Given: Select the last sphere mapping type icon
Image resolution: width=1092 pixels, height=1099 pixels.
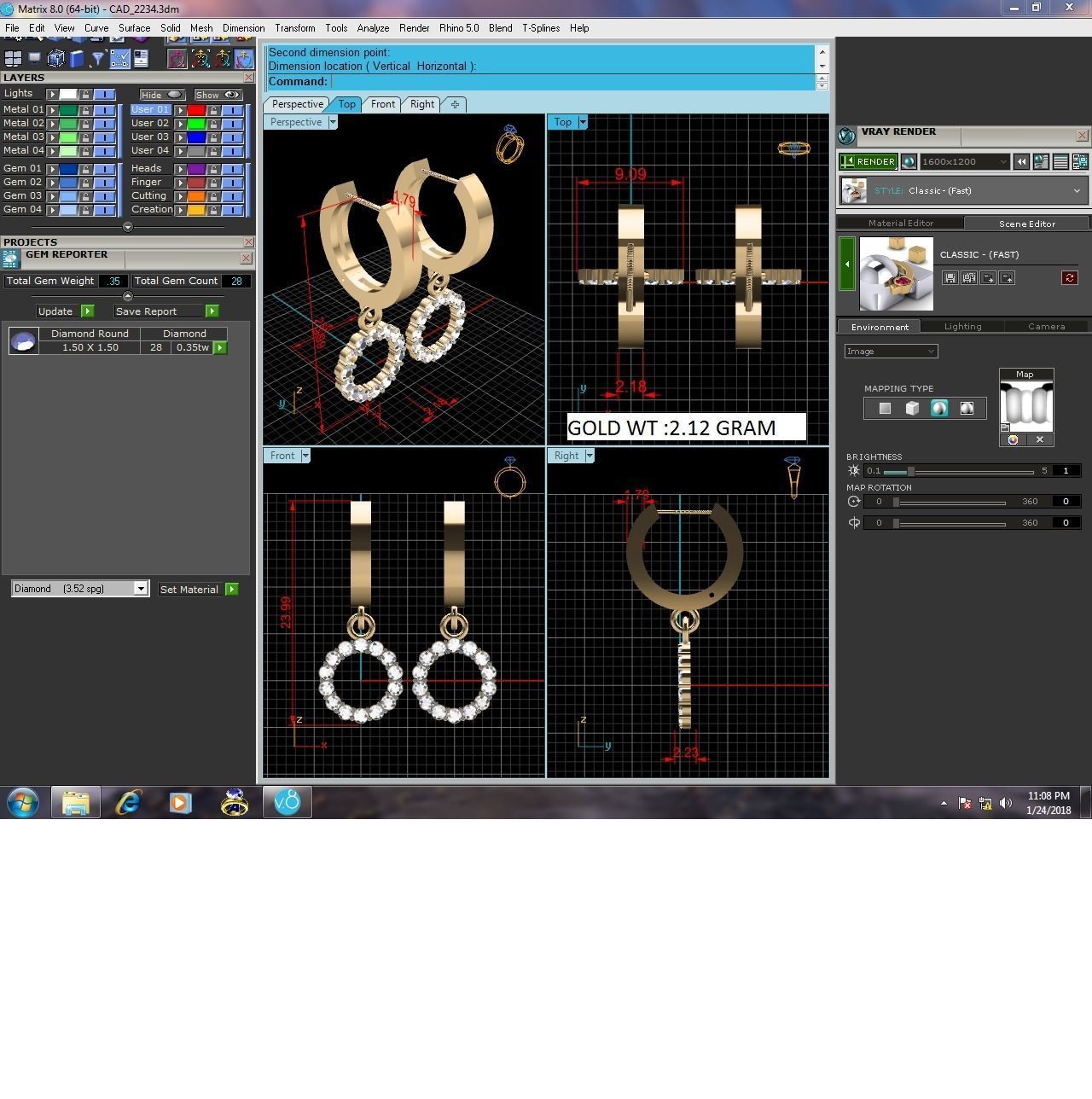Looking at the screenshot, I should 967,409.
